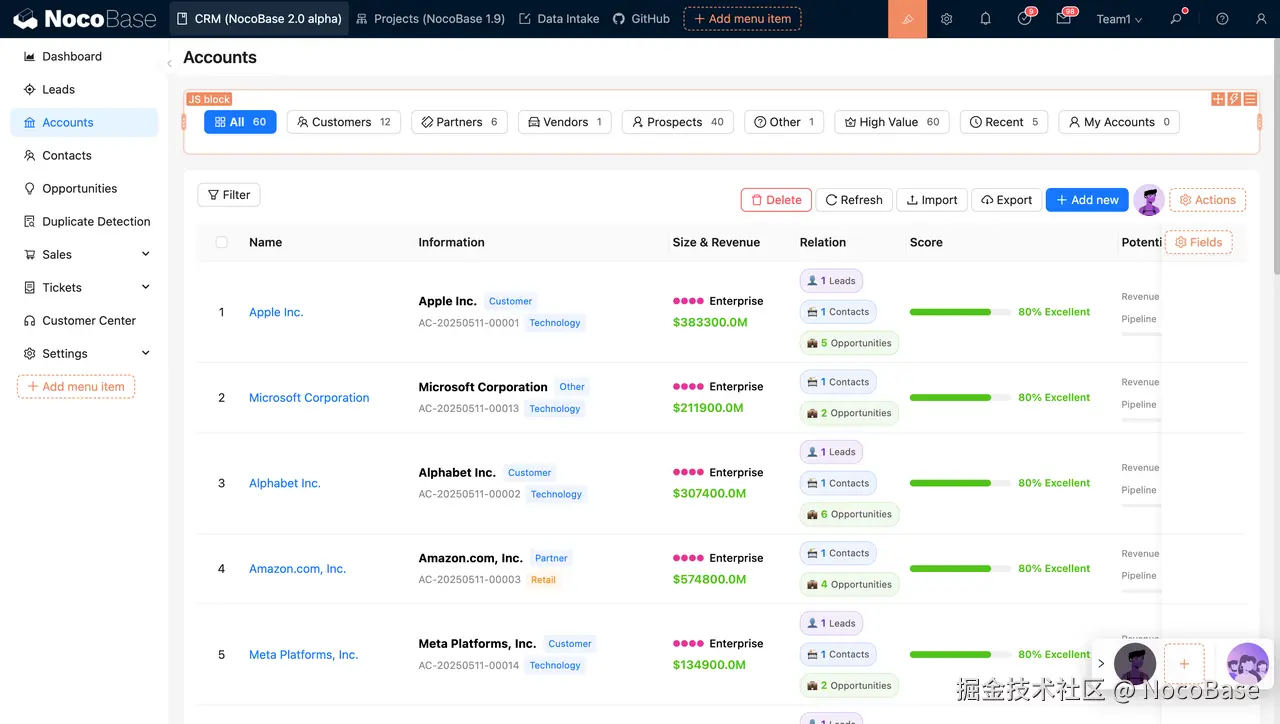Open the Actions configuration dropdown

pos(1207,200)
